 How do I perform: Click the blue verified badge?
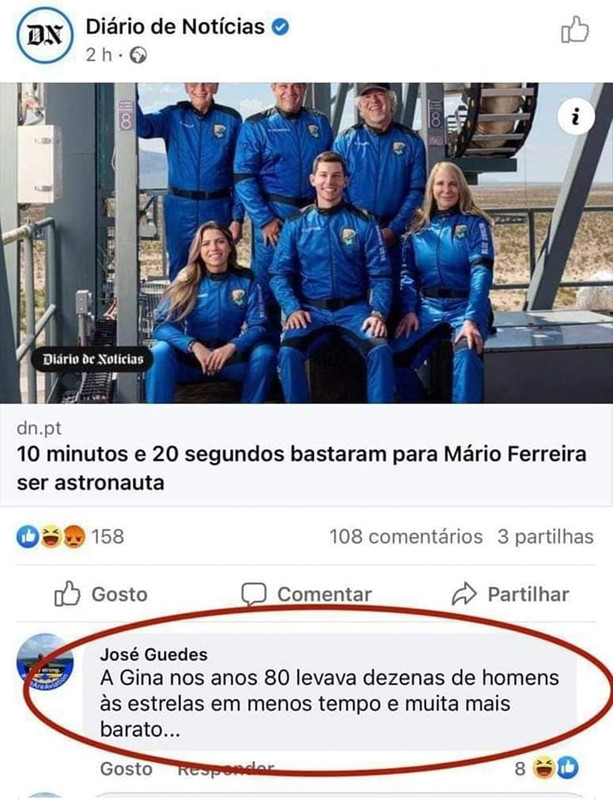tap(280, 27)
